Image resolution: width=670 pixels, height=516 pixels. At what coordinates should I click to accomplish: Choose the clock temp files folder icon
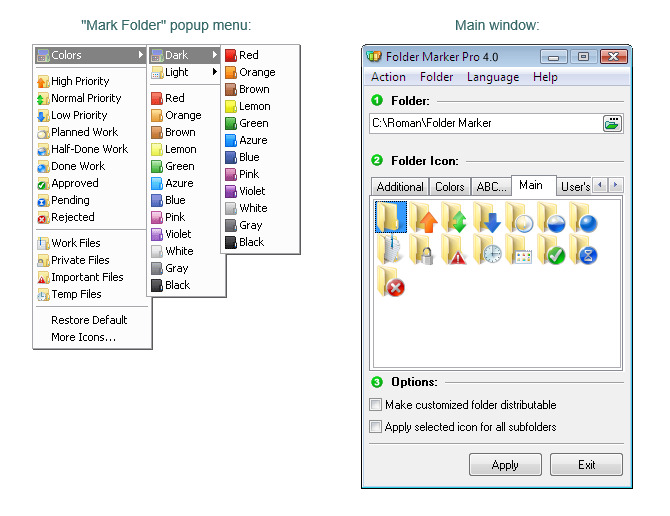[x=487, y=249]
